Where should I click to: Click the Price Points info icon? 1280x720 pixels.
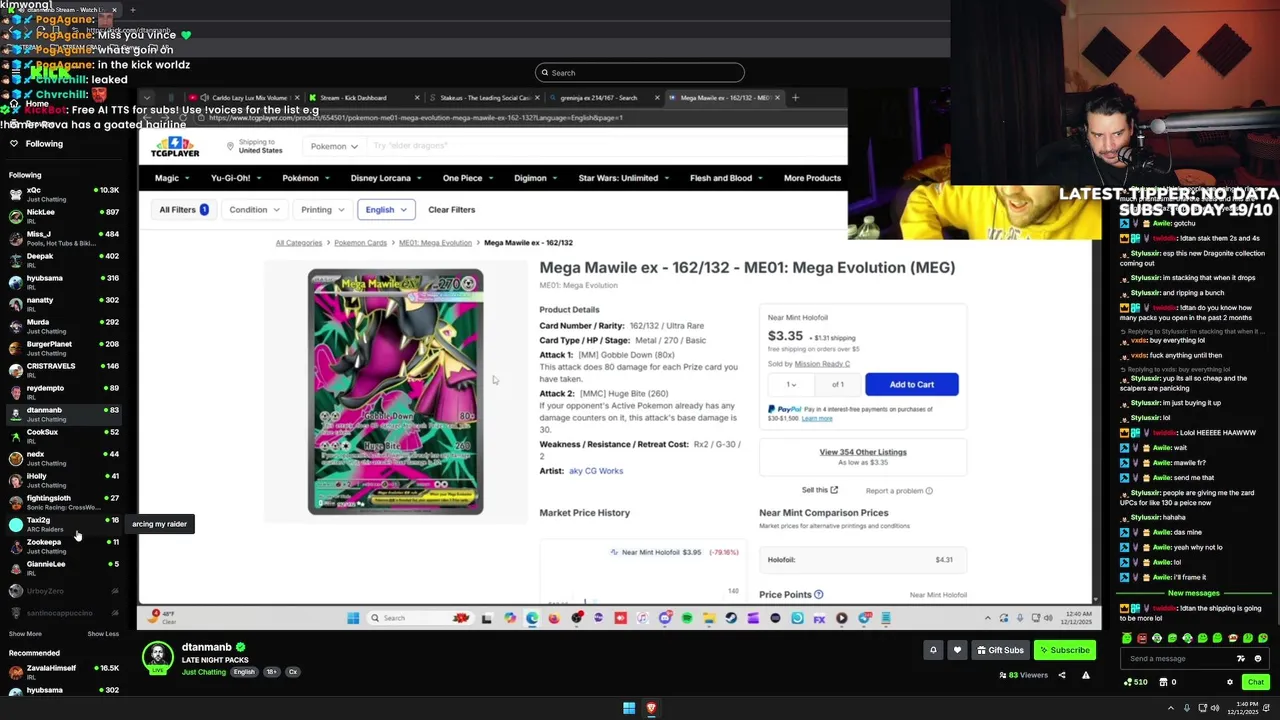point(818,595)
